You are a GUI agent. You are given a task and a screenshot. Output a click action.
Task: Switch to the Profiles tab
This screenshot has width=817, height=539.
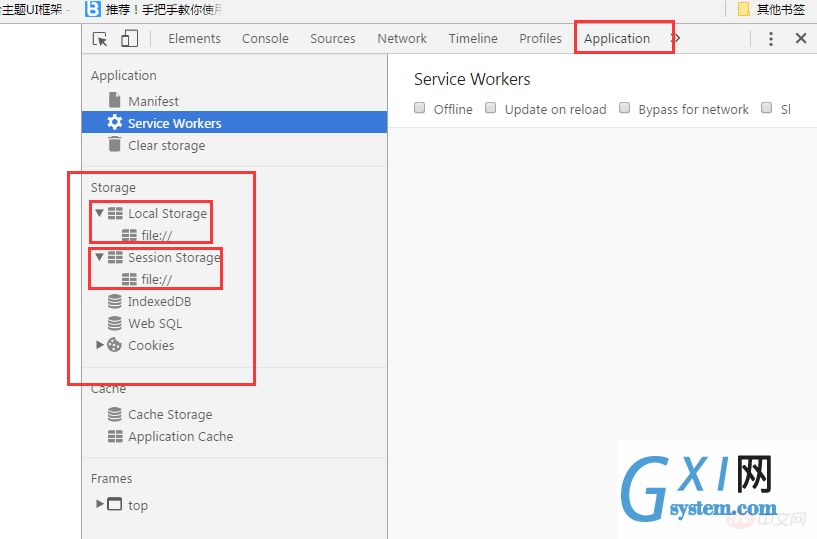click(x=540, y=39)
